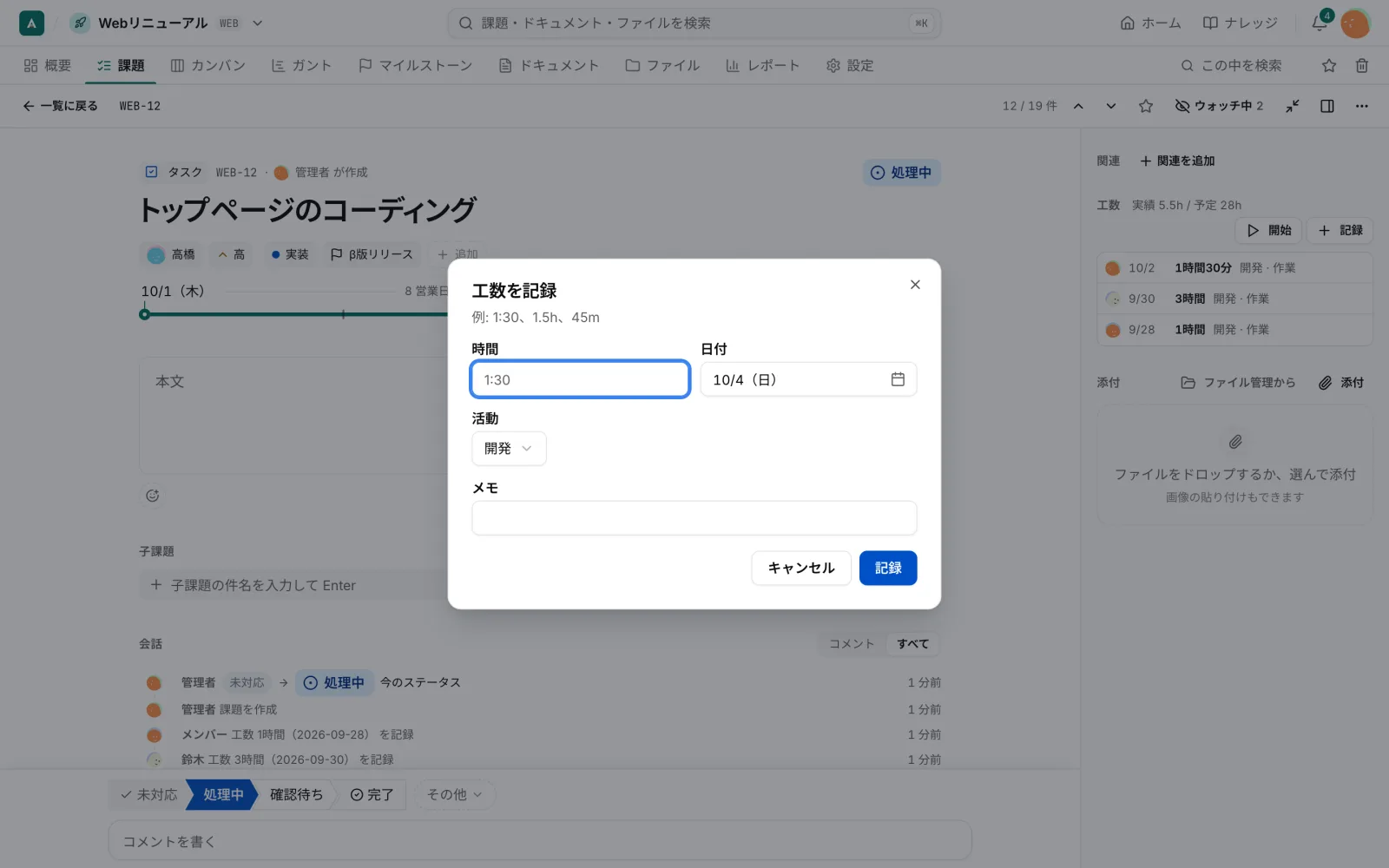The height and width of the screenshot is (868, 1389).
Task: Close the 工数を記録 dialog
Action: click(915, 285)
